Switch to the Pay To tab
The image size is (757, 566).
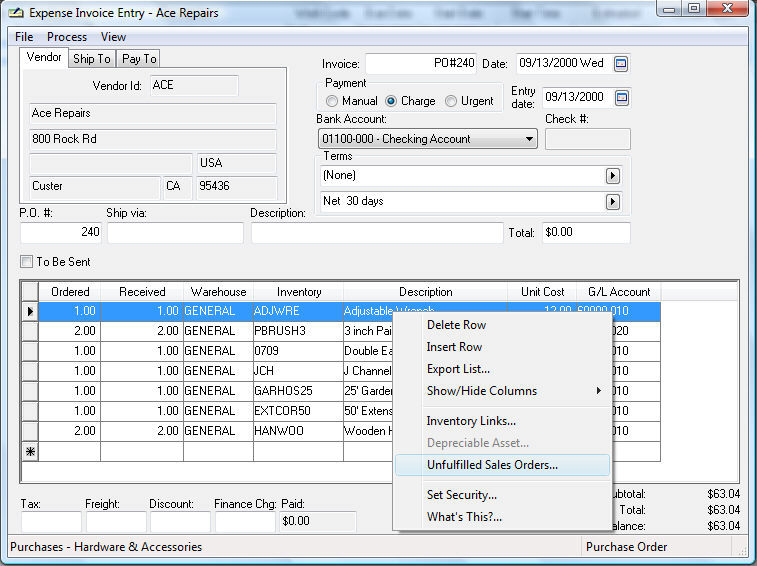[x=139, y=59]
